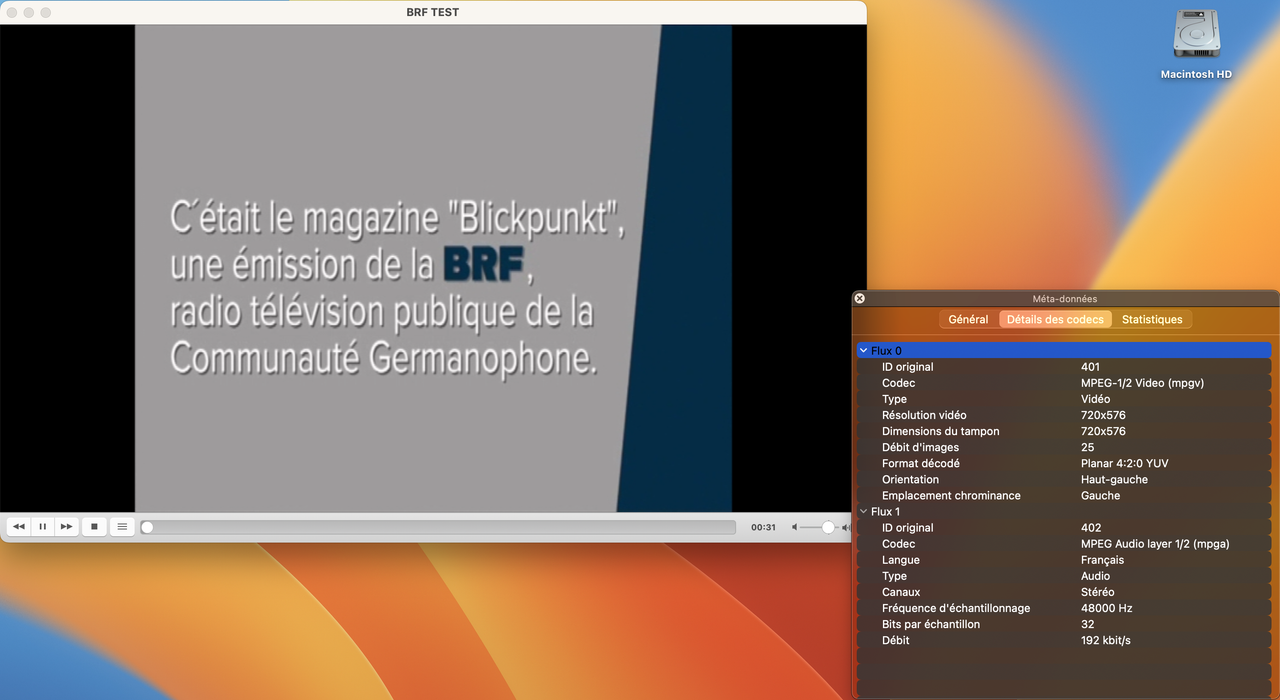Image resolution: width=1280 pixels, height=700 pixels.
Task: Select the 'Langue' row label
Action: click(900, 560)
